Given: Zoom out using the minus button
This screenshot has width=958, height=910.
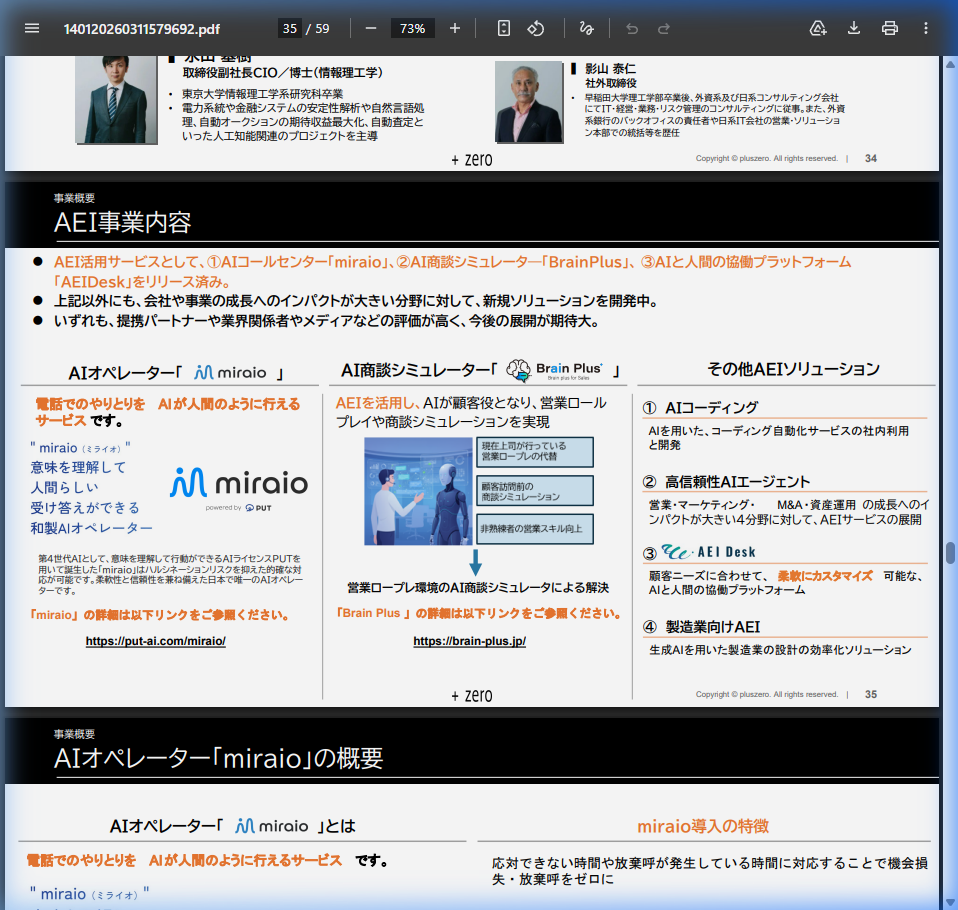Looking at the screenshot, I should (x=371, y=28).
